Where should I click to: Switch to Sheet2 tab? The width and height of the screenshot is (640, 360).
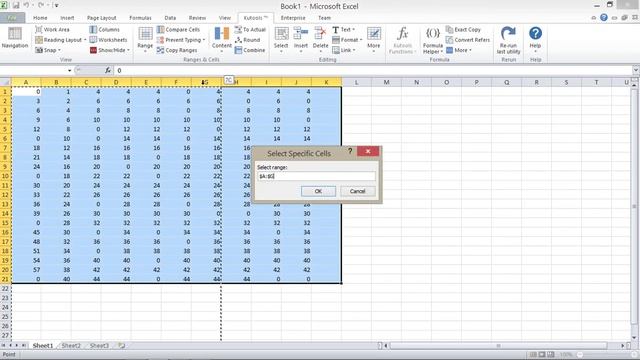pos(71,346)
